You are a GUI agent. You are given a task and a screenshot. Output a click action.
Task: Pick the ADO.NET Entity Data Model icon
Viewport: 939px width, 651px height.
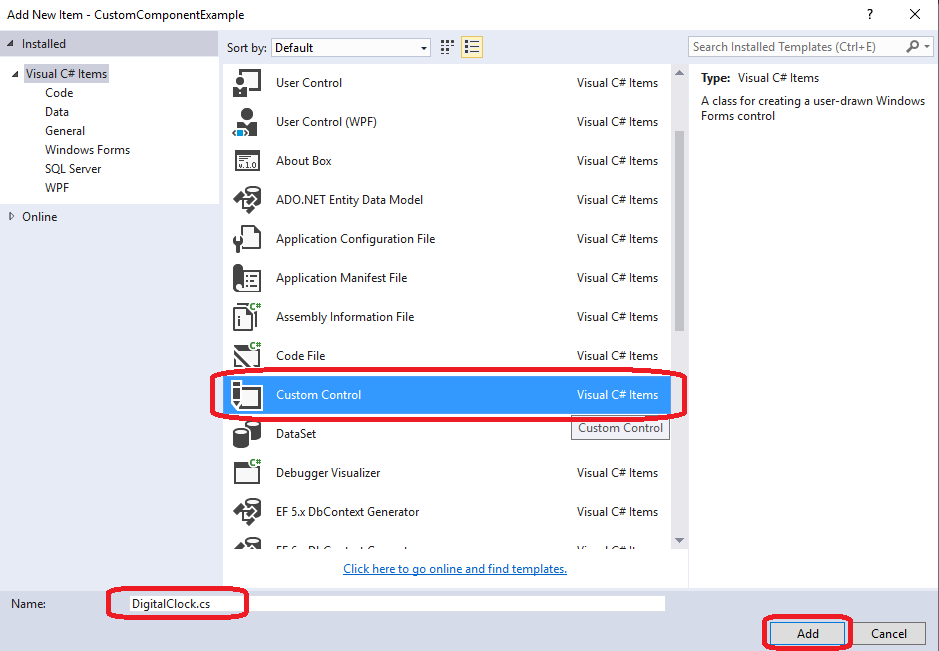[x=247, y=199]
